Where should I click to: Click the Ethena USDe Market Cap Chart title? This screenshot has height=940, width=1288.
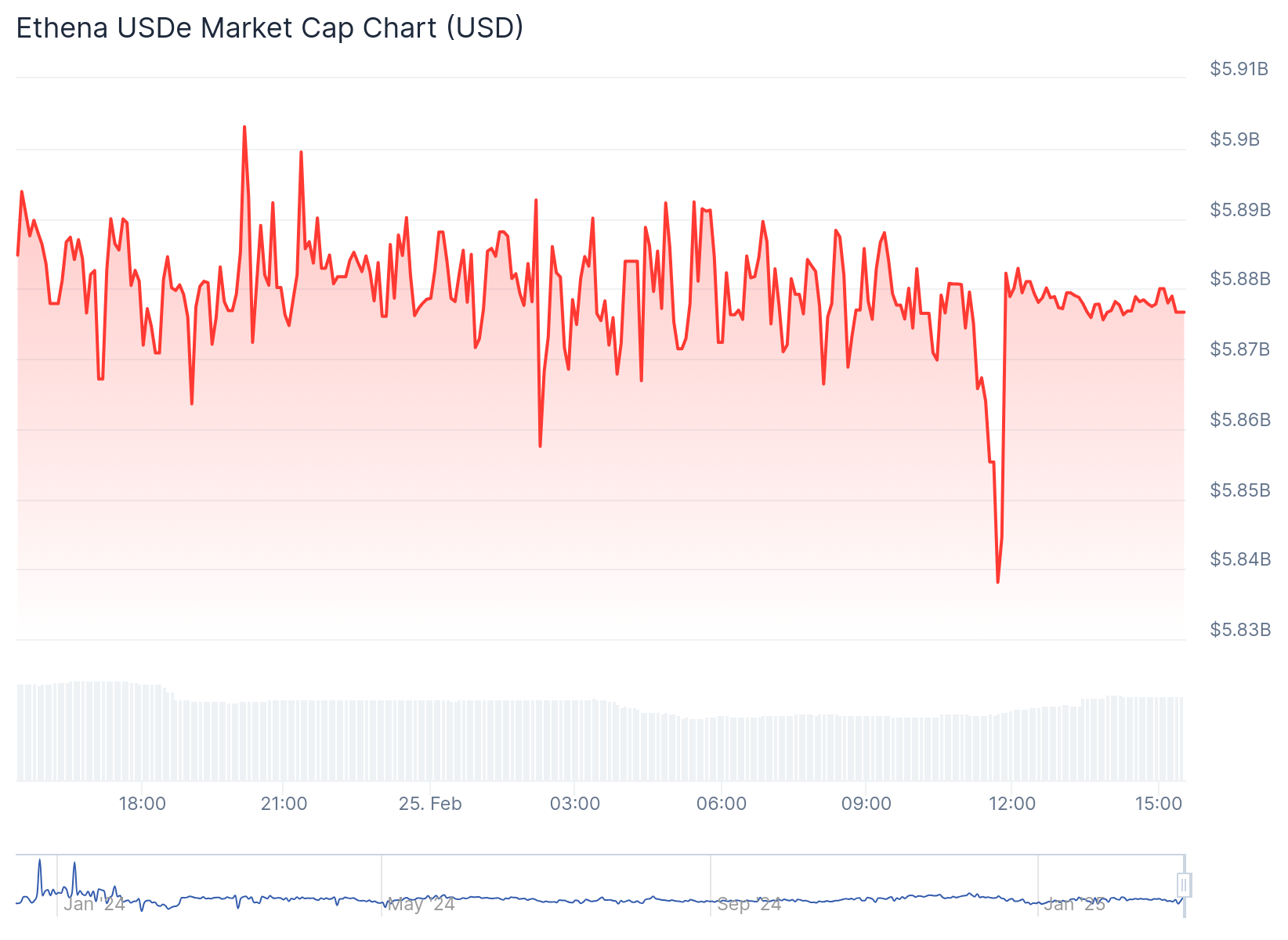[270, 28]
